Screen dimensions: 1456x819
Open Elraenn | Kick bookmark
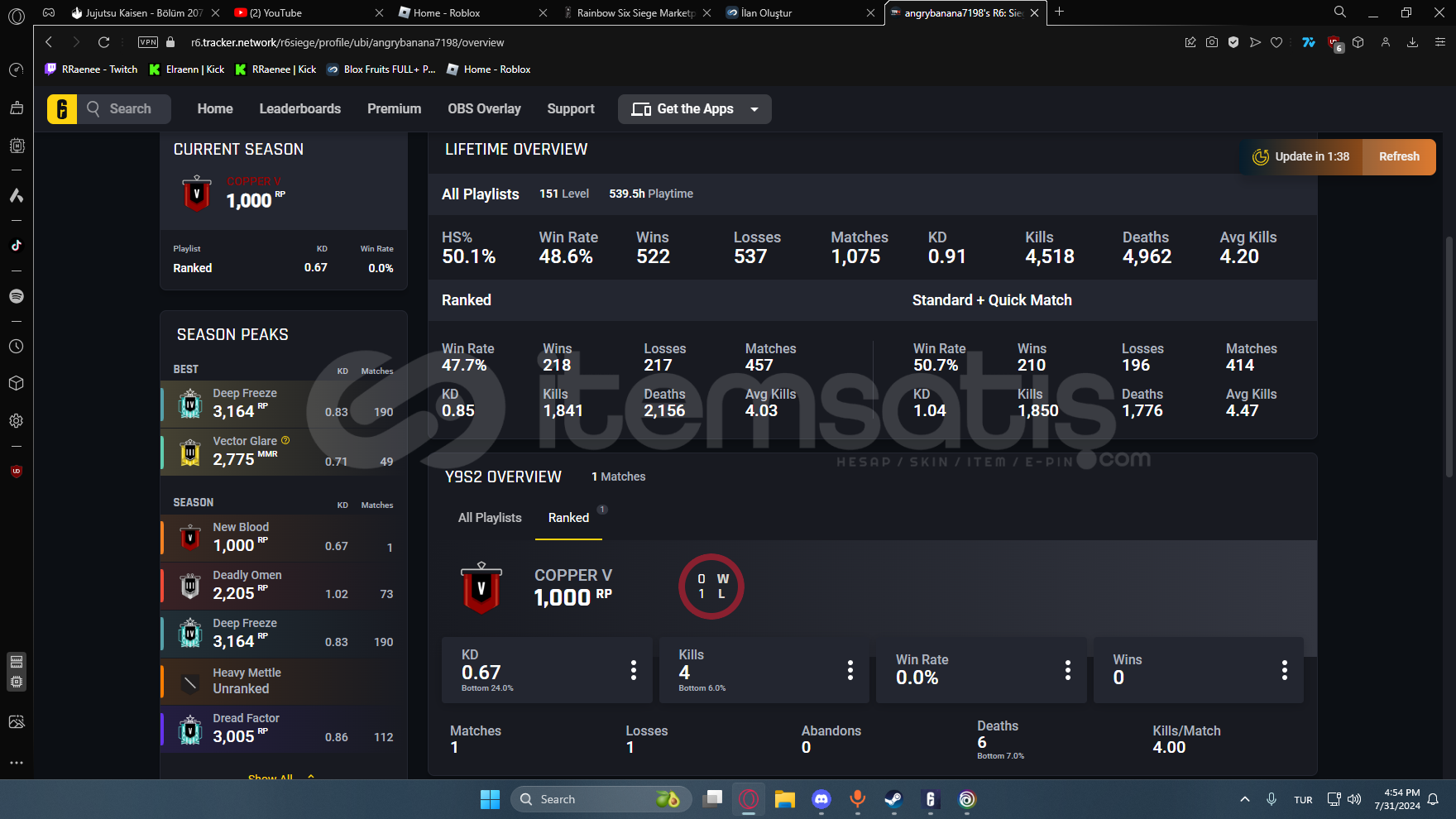tap(187, 69)
